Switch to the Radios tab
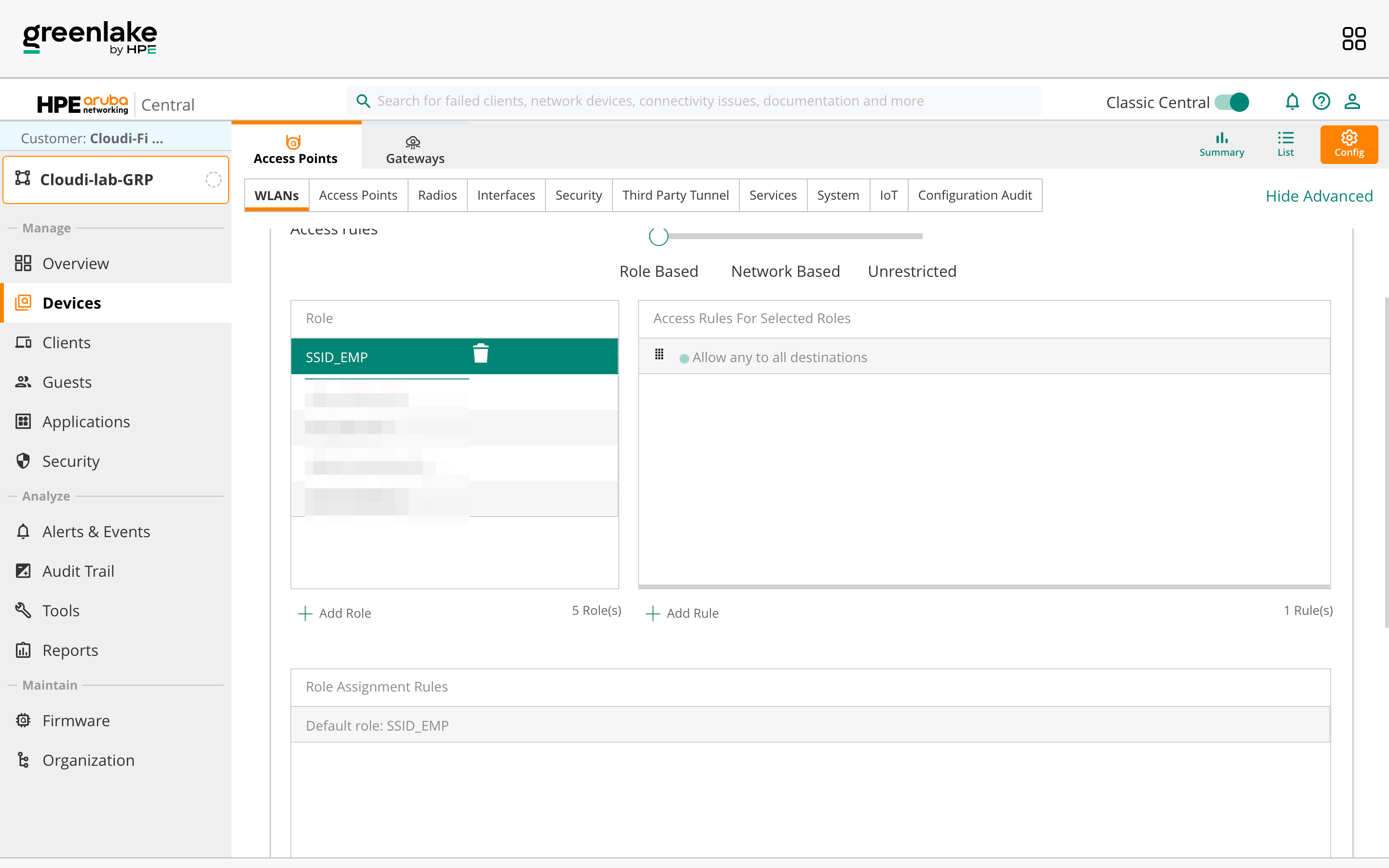 (437, 195)
